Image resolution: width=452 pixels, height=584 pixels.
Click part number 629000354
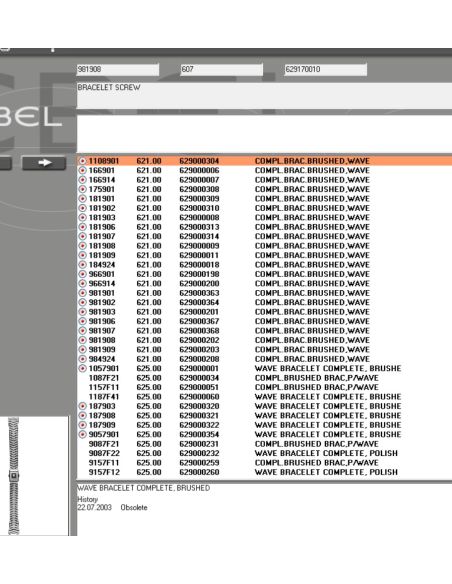tap(199, 435)
